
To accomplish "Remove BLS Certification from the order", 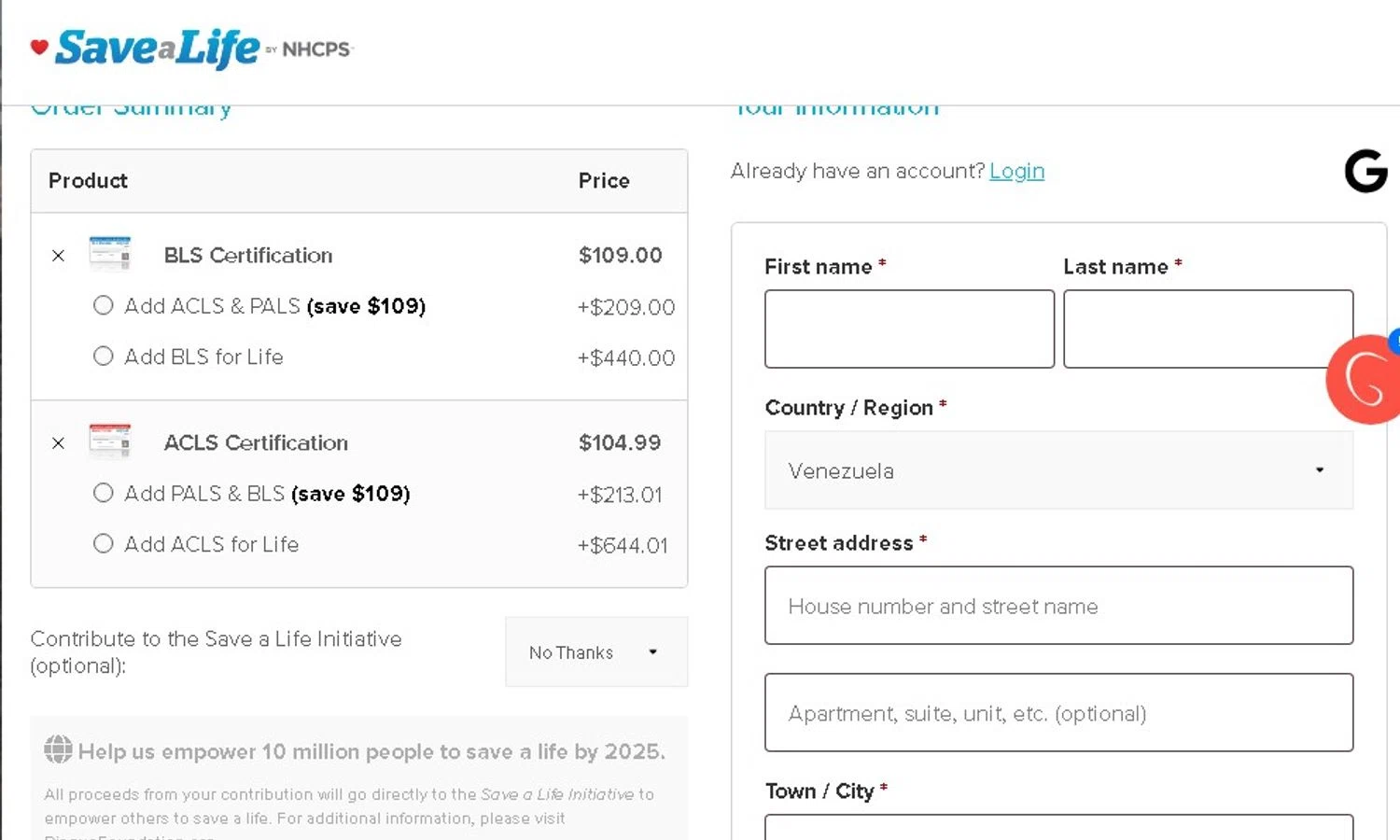I will click(59, 256).
